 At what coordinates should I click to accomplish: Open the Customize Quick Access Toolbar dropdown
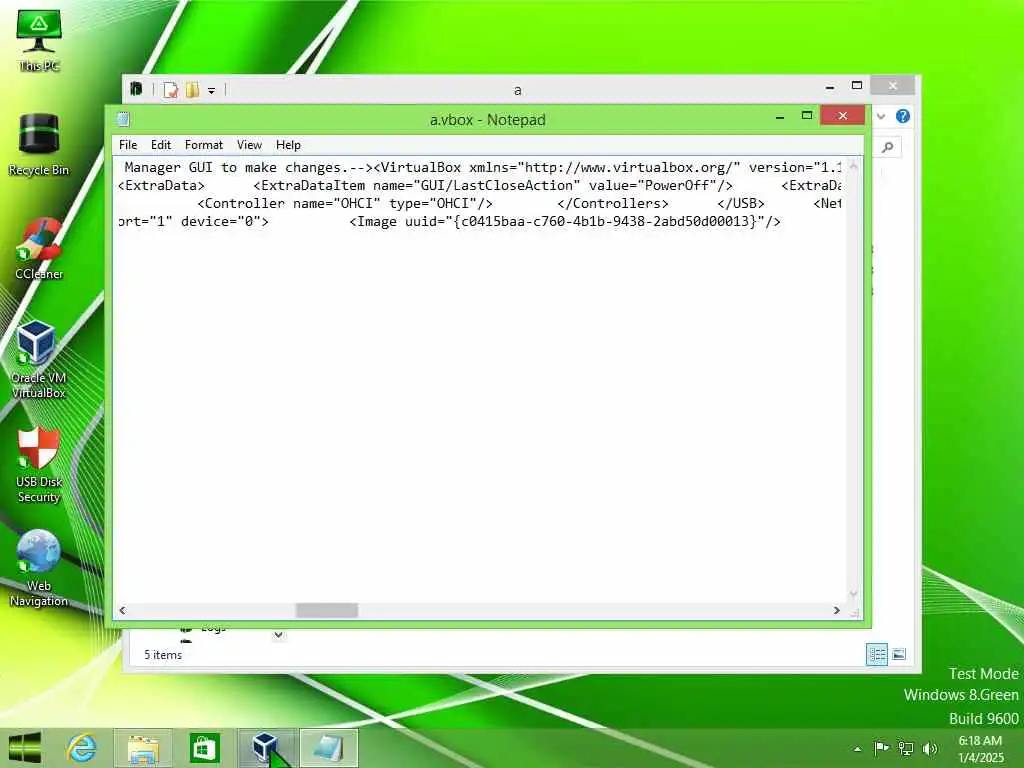pos(212,91)
